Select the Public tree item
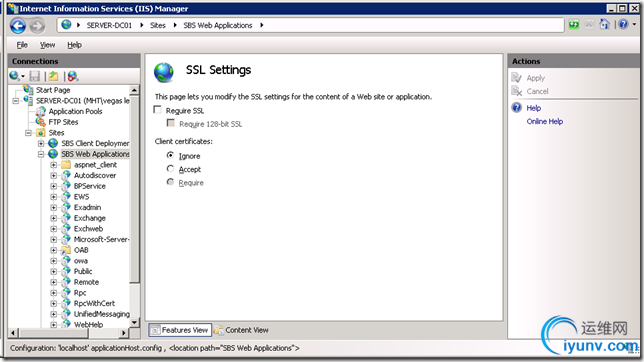 83,271
